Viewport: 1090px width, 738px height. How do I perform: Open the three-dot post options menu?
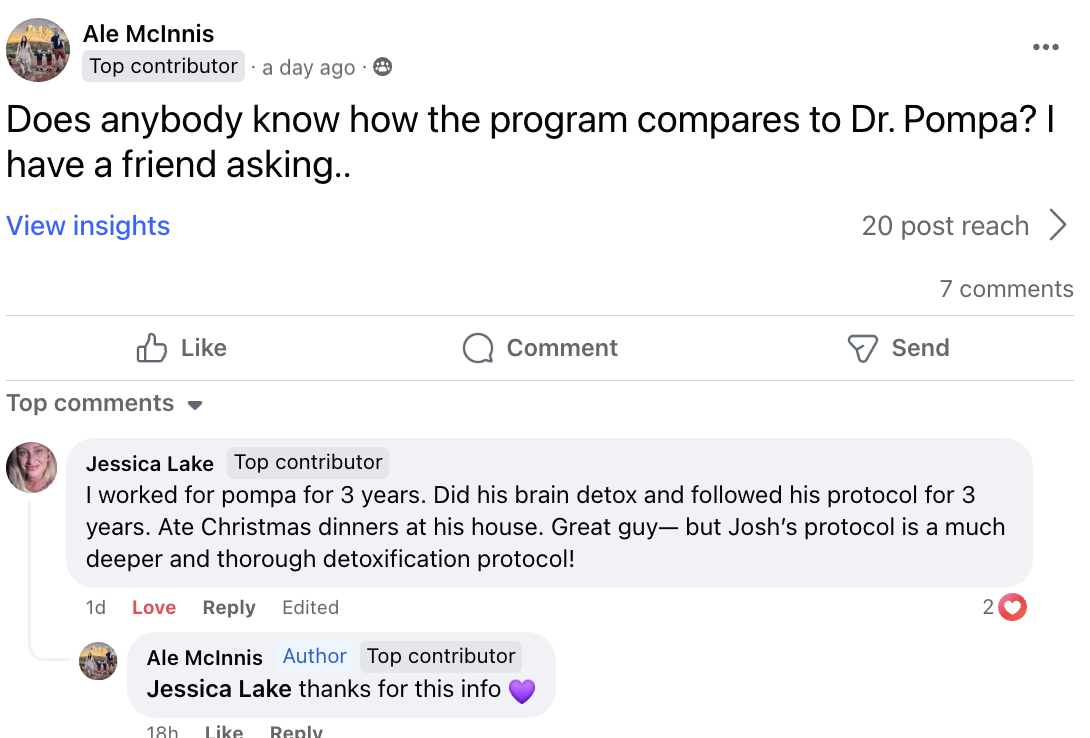tap(1046, 47)
